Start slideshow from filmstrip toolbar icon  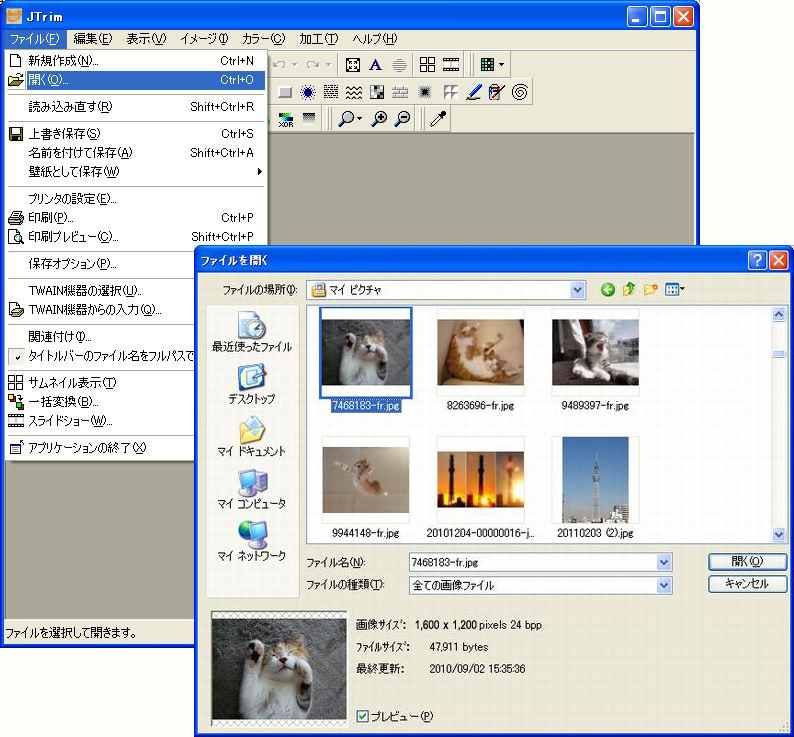451,64
